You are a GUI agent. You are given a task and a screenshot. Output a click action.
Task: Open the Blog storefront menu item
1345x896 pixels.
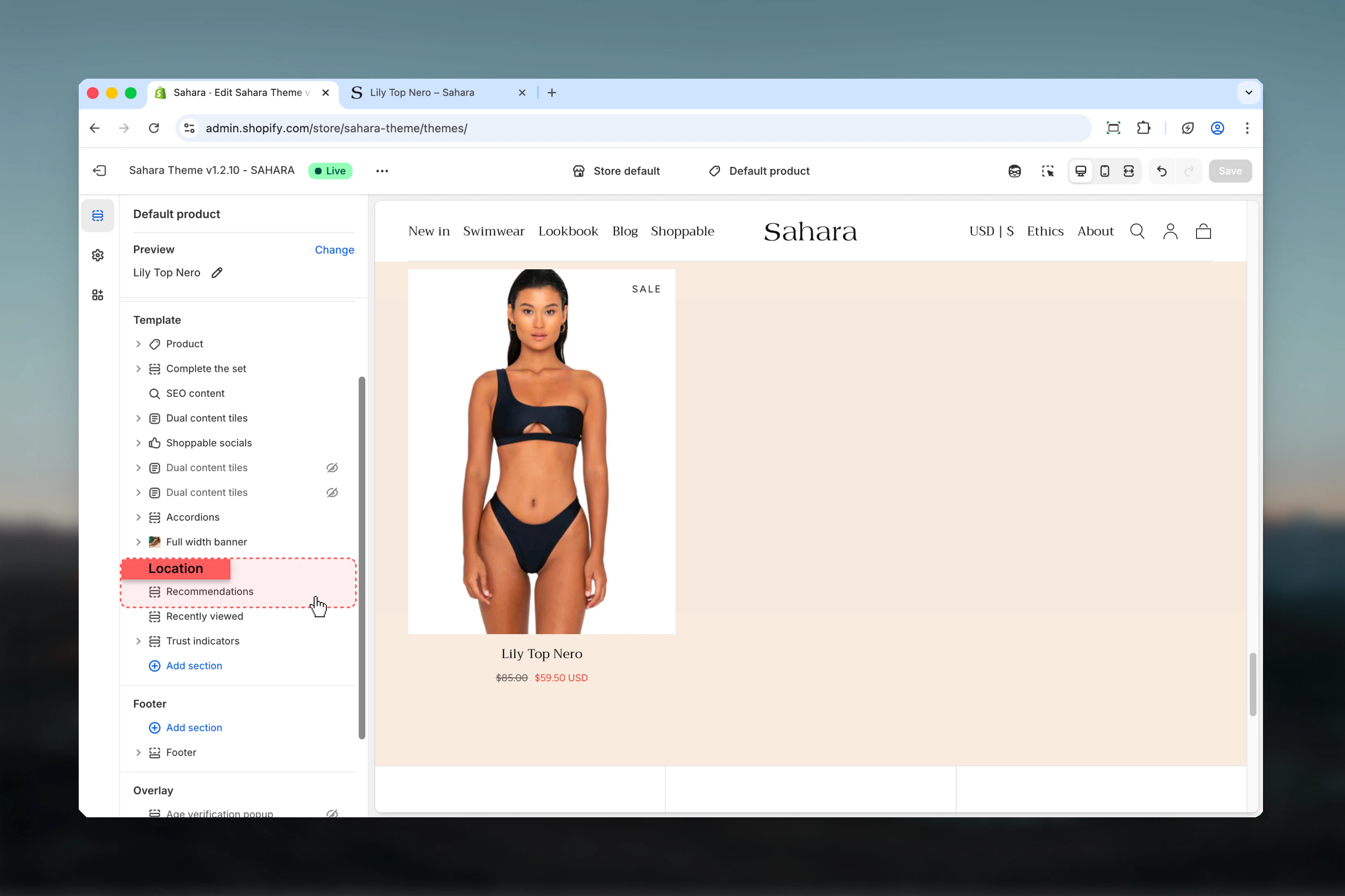pyautogui.click(x=625, y=232)
